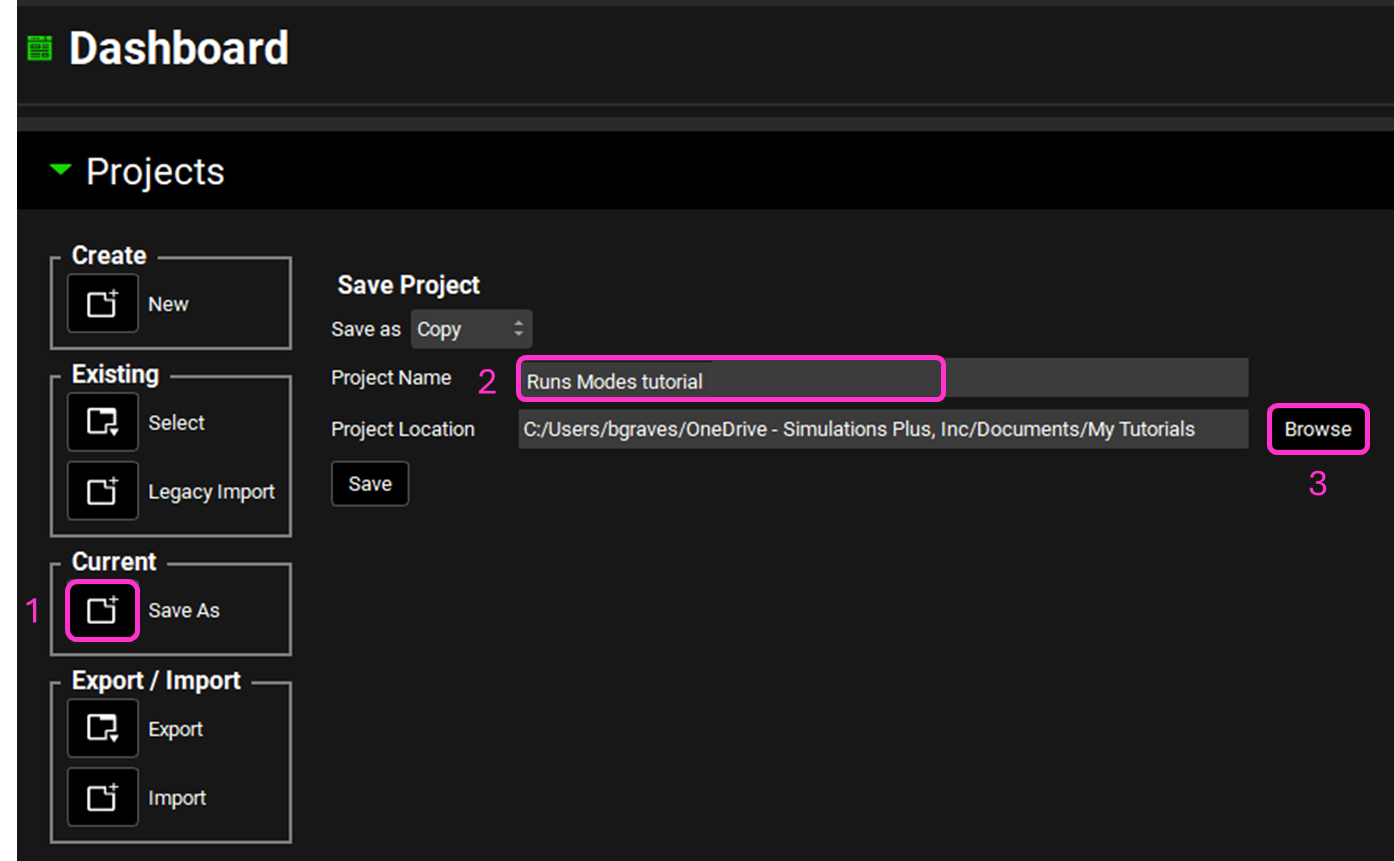The height and width of the screenshot is (861, 1394).
Task: Click the green Dashboard icon
Action: tap(39, 49)
